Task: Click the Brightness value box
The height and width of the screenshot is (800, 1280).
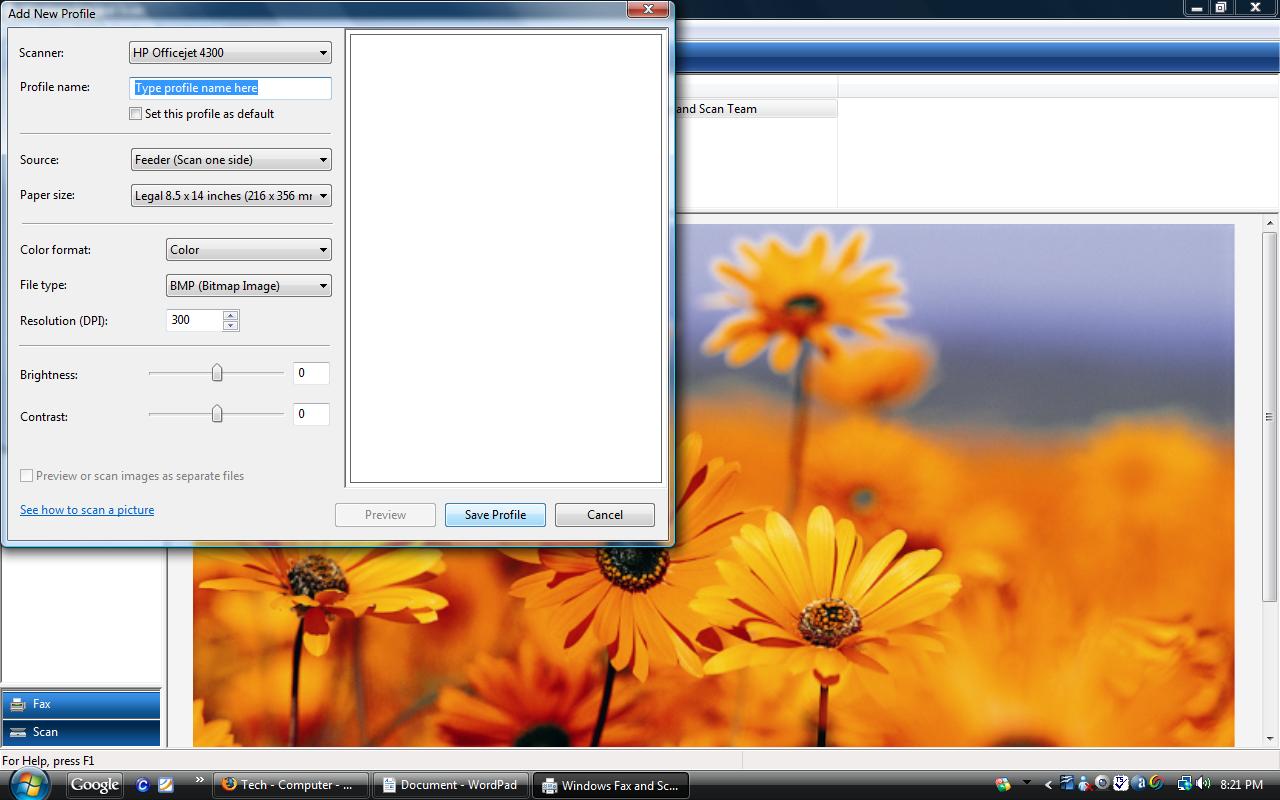Action: coord(311,373)
